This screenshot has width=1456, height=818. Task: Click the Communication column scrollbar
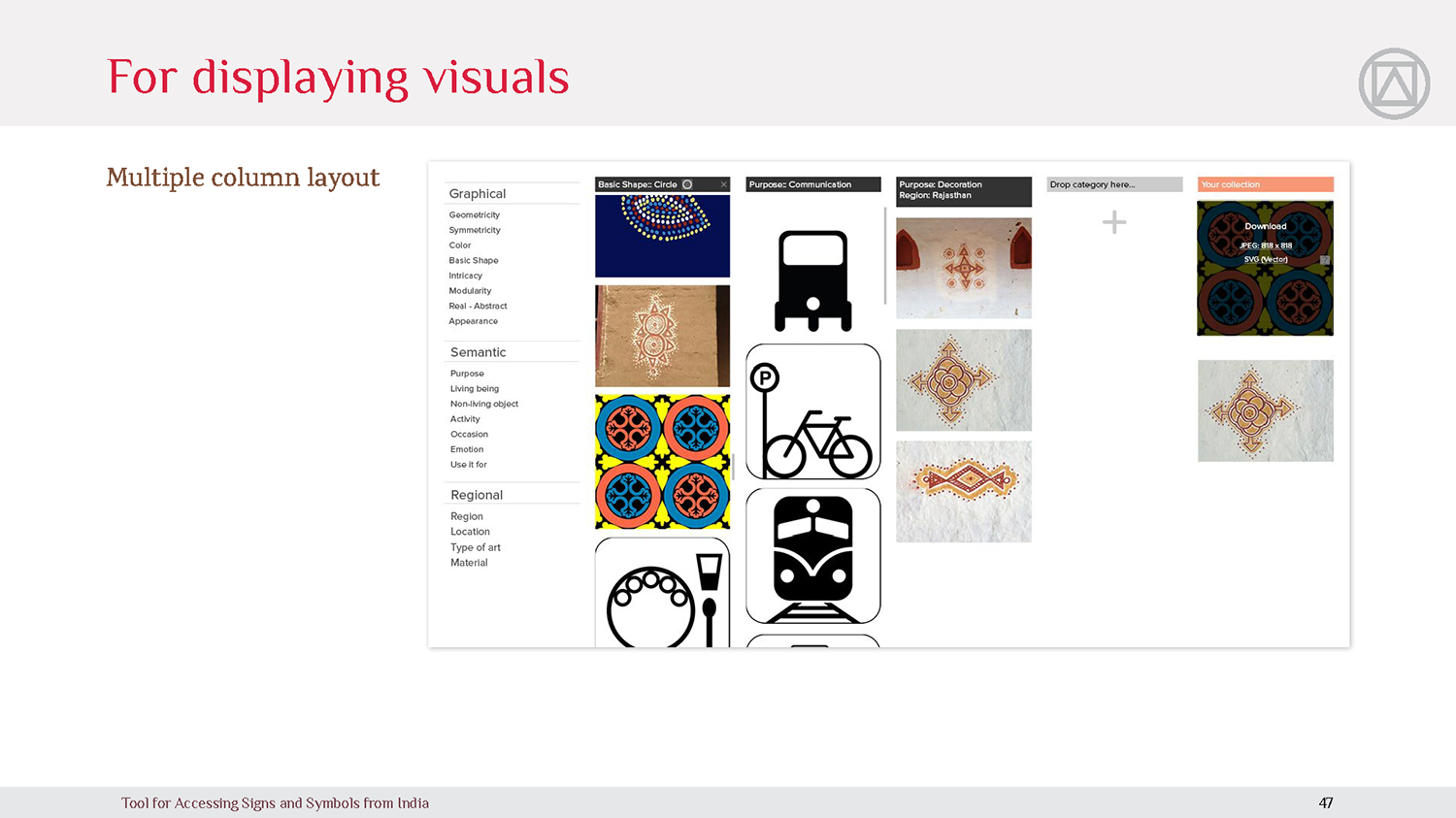click(x=885, y=256)
